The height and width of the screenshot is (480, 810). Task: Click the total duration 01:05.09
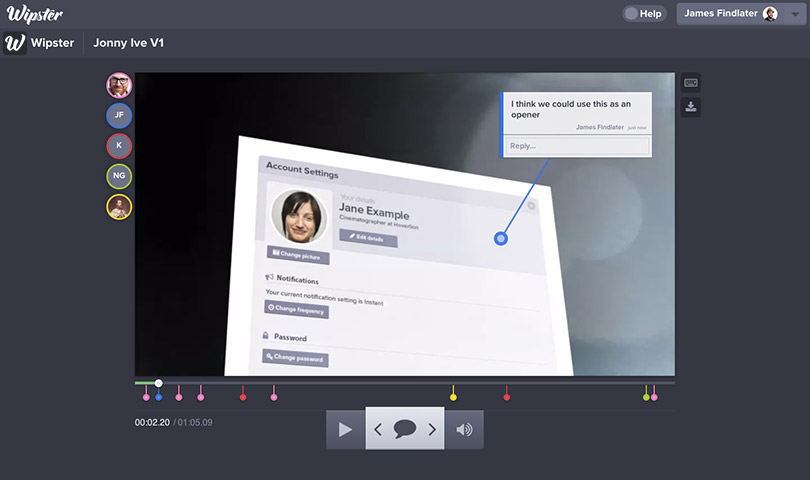click(195, 423)
